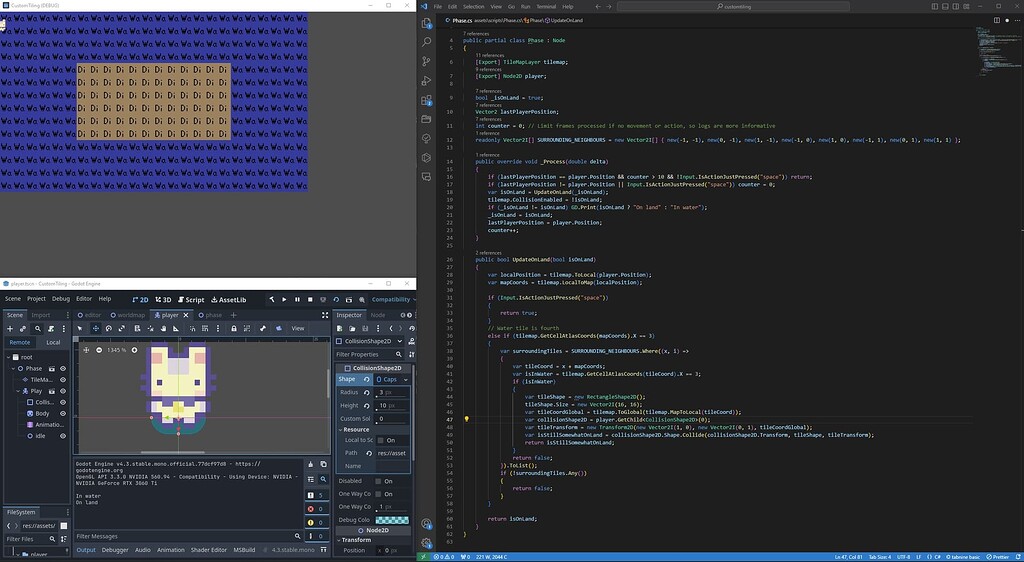Enable Local to Scene checkbox
This screenshot has height=562, width=1024.
[x=381, y=440]
